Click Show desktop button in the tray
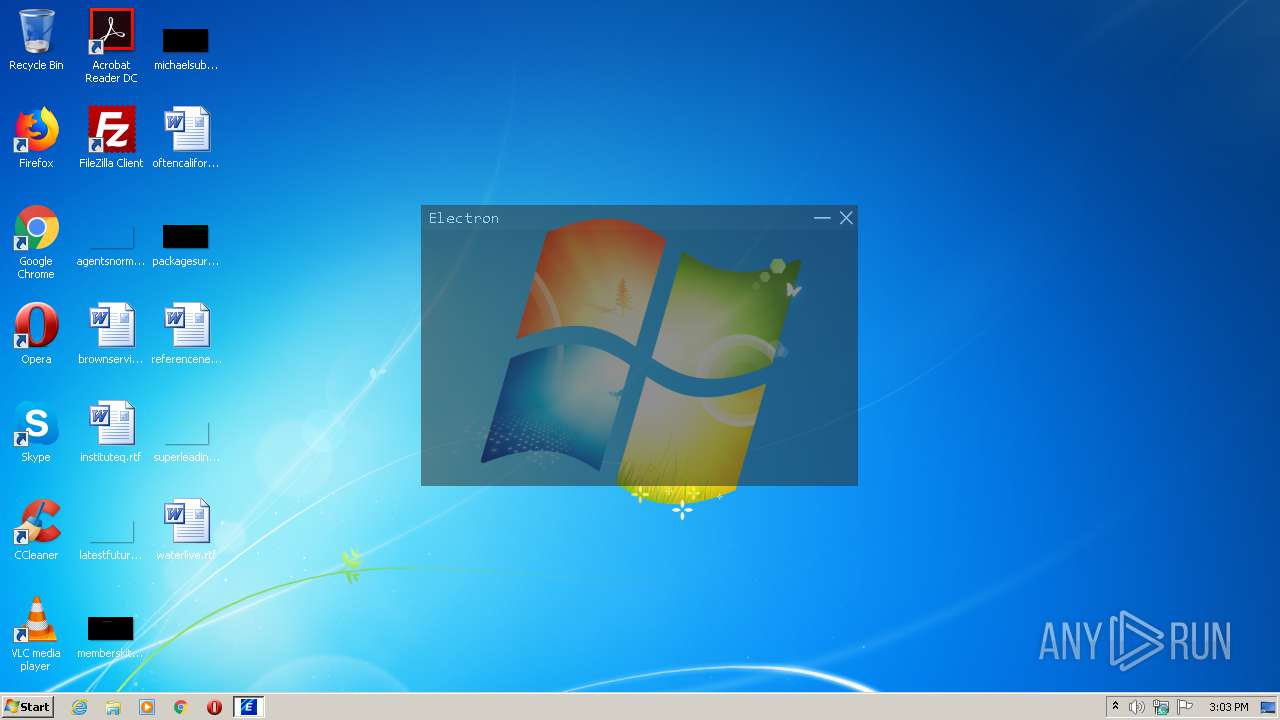The height and width of the screenshot is (720, 1280). pos(1269,707)
